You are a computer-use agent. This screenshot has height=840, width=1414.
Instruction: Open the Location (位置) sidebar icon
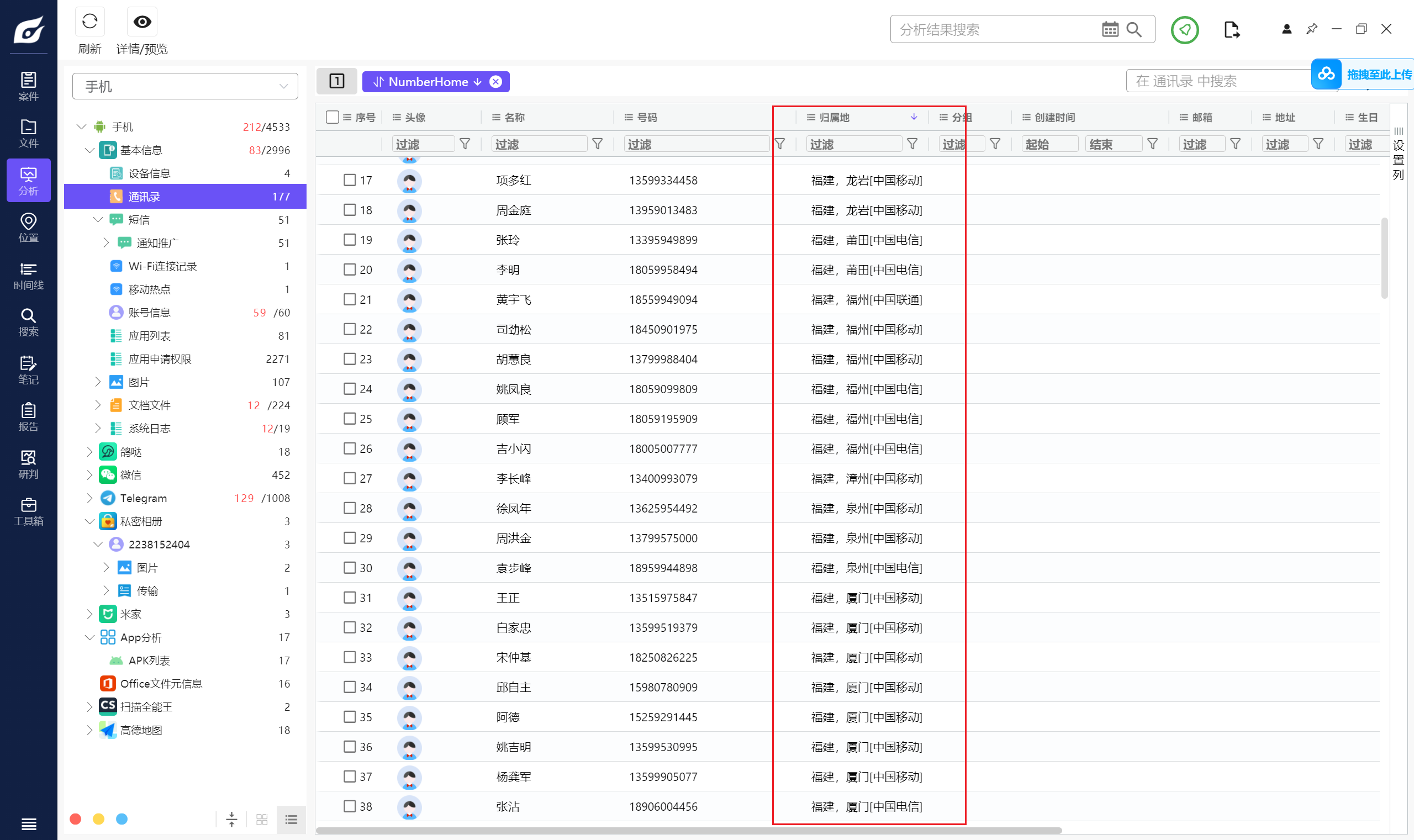[28, 228]
